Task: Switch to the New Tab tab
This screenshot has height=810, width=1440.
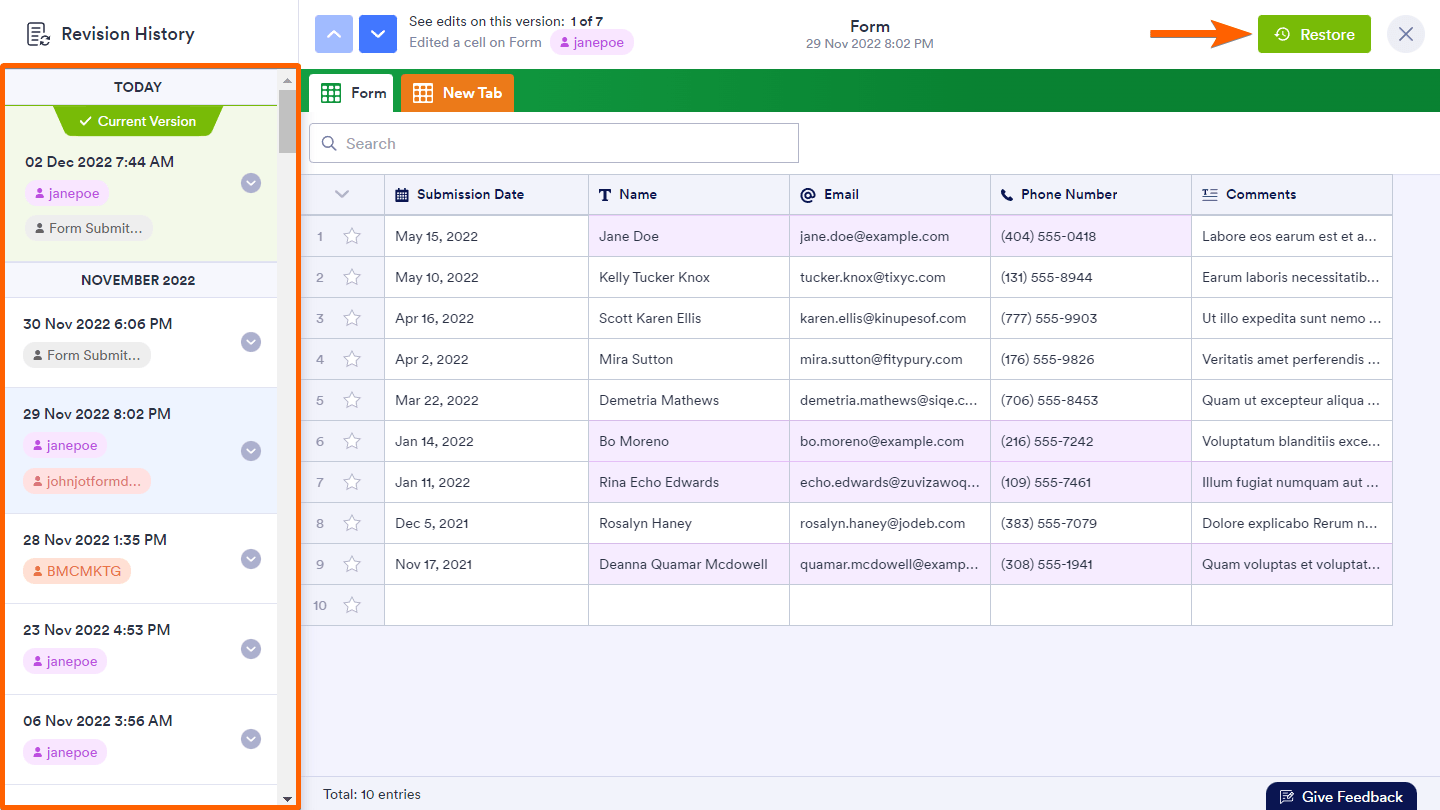Action: click(x=458, y=93)
